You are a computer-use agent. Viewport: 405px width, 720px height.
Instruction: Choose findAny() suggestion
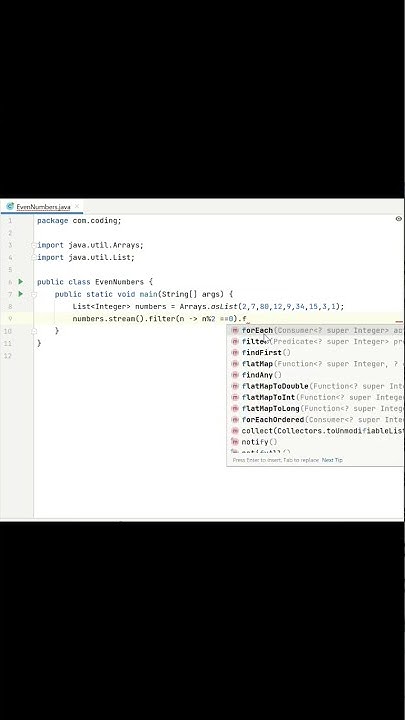click(x=315, y=375)
